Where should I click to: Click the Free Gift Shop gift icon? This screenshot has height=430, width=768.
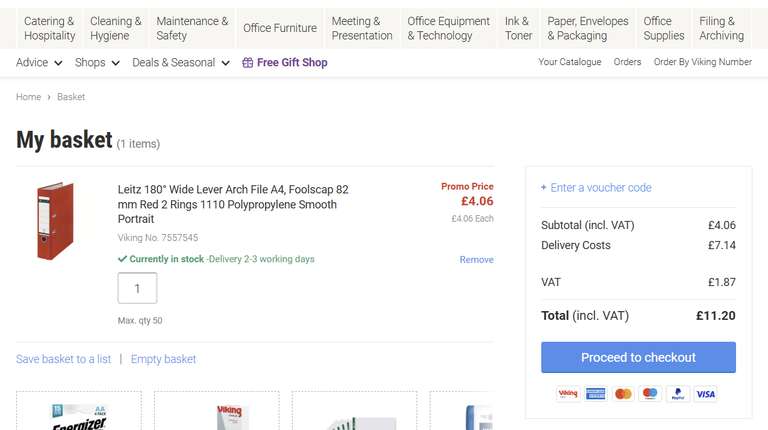248,63
